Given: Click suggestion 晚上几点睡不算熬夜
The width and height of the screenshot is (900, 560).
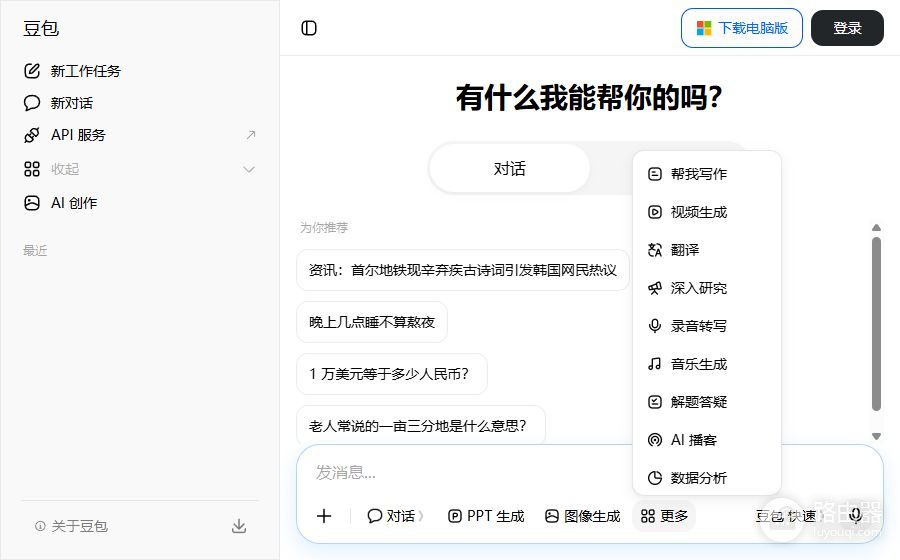Looking at the screenshot, I should (x=372, y=322).
